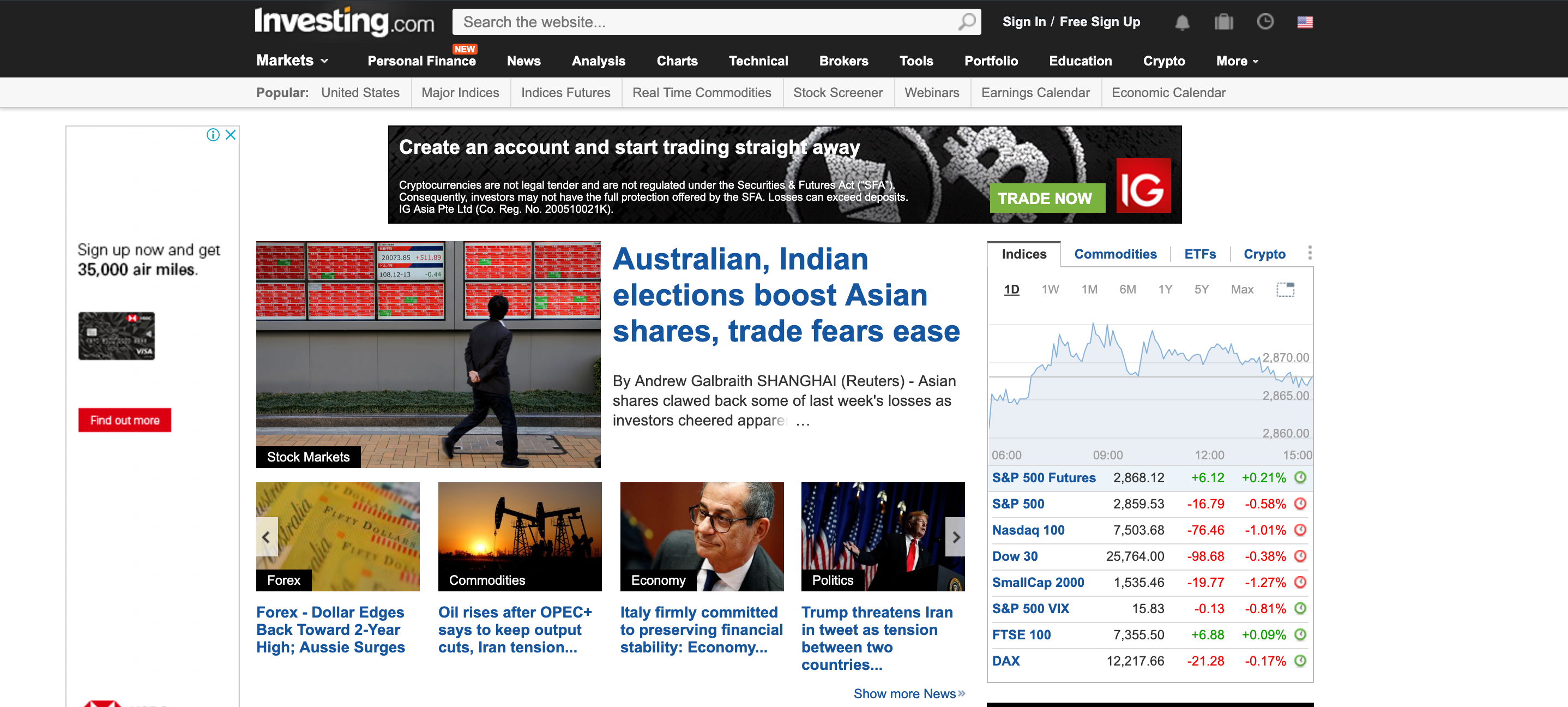1568x707 pixels.
Task: Open the portfolio briefcase icon
Action: pos(1223,22)
